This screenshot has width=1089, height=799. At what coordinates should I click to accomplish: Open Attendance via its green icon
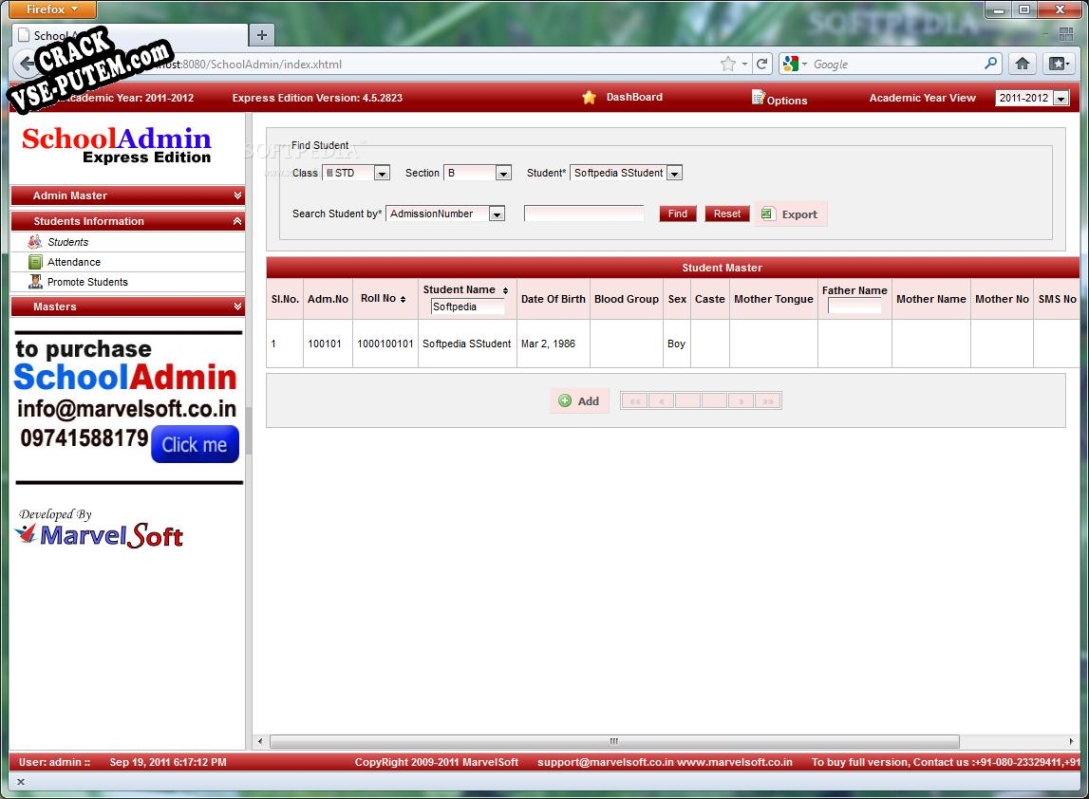pos(35,262)
